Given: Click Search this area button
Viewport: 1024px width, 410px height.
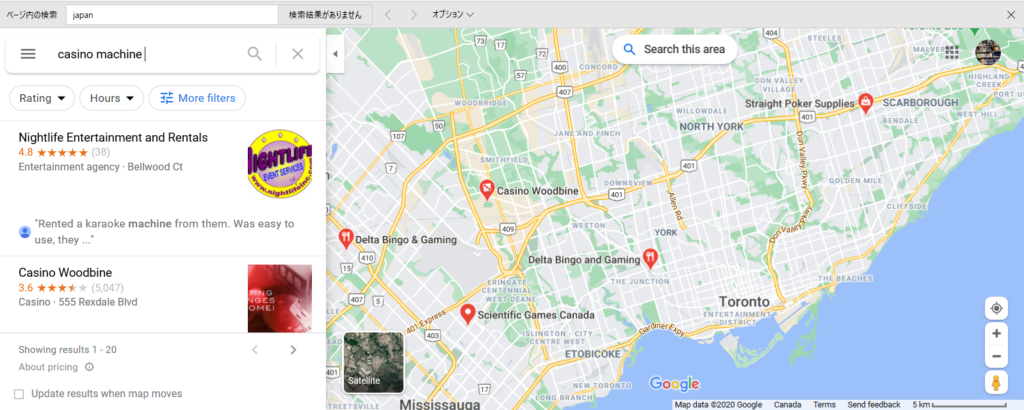Looking at the screenshot, I should tap(675, 50).
